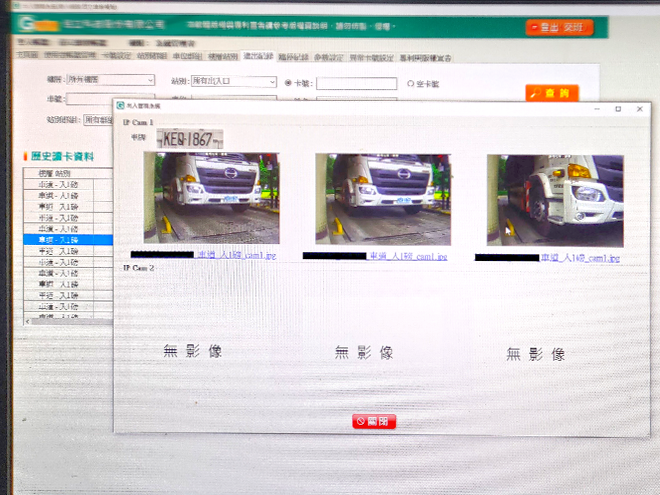Screen dimensions: 660x495
Task: Open the 異常卡號設定 tab
Action: pyautogui.click(x=371, y=58)
